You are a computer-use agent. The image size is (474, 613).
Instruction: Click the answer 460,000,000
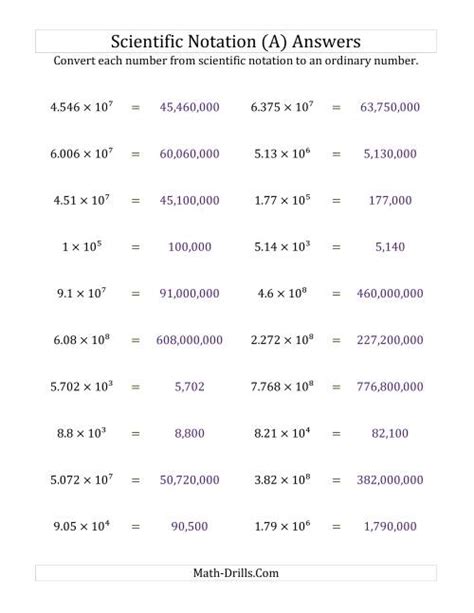pyautogui.click(x=390, y=293)
